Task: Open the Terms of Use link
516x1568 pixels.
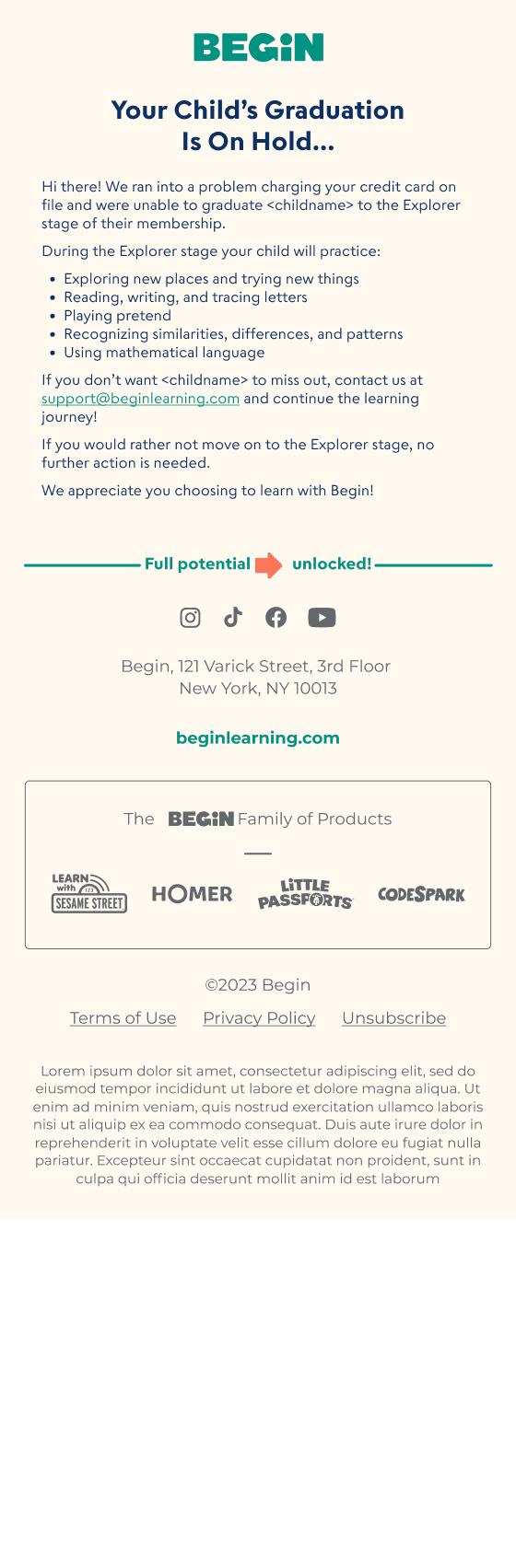Action: pos(123,1018)
